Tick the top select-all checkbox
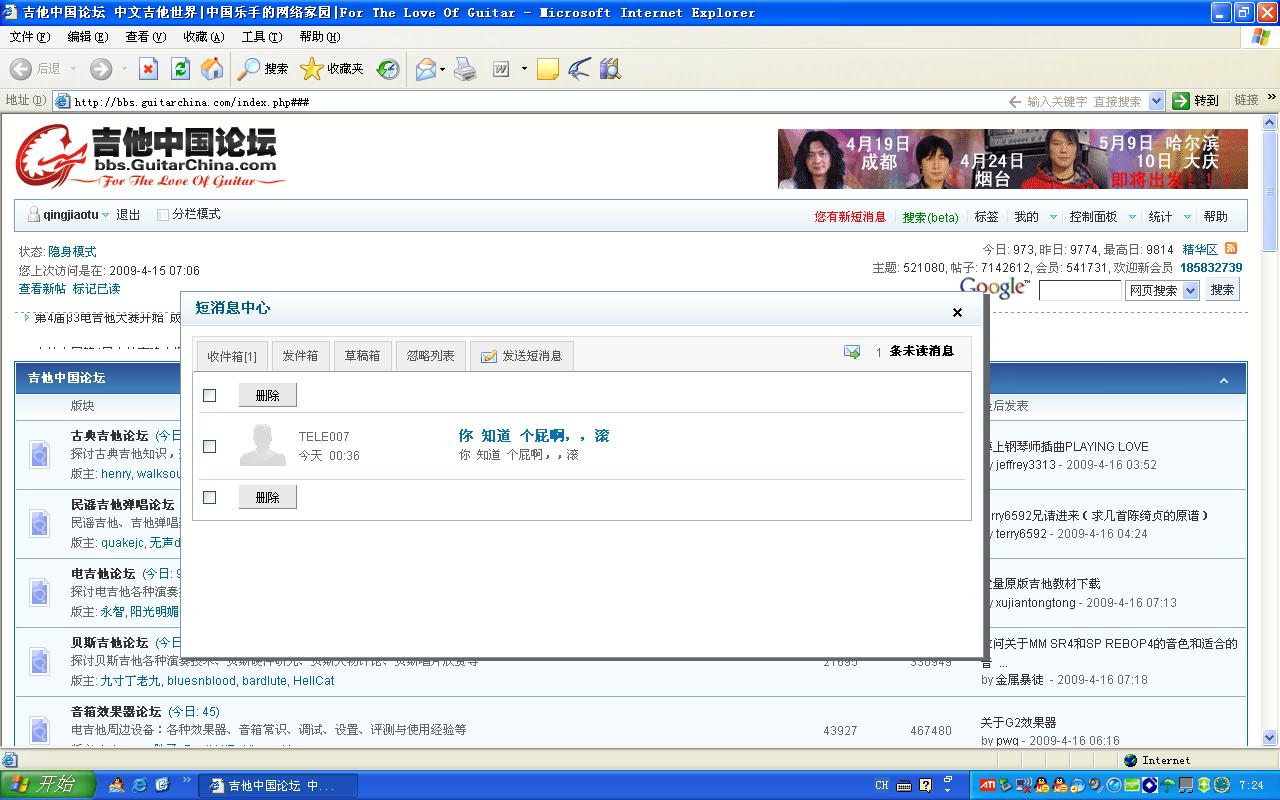This screenshot has width=1280, height=800. (x=210, y=395)
